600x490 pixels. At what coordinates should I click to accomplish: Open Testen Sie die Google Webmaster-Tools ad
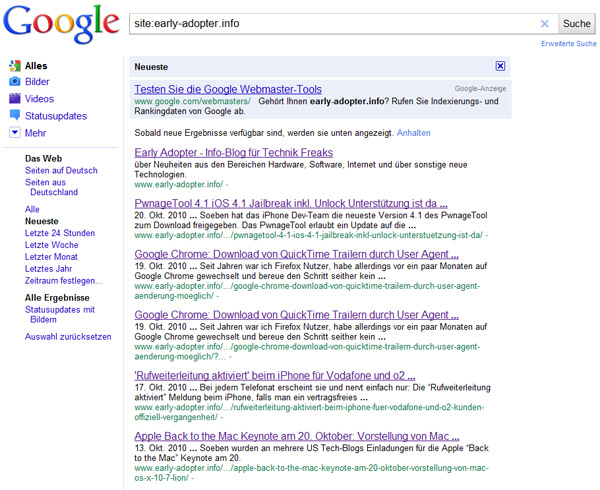(x=228, y=89)
